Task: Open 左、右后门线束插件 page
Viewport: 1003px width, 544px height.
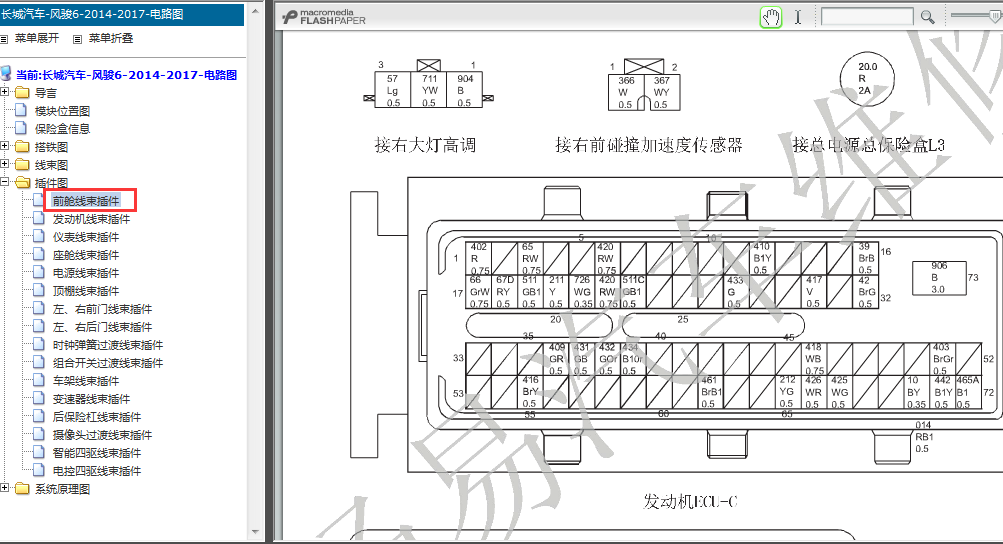Action: click(102, 327)
